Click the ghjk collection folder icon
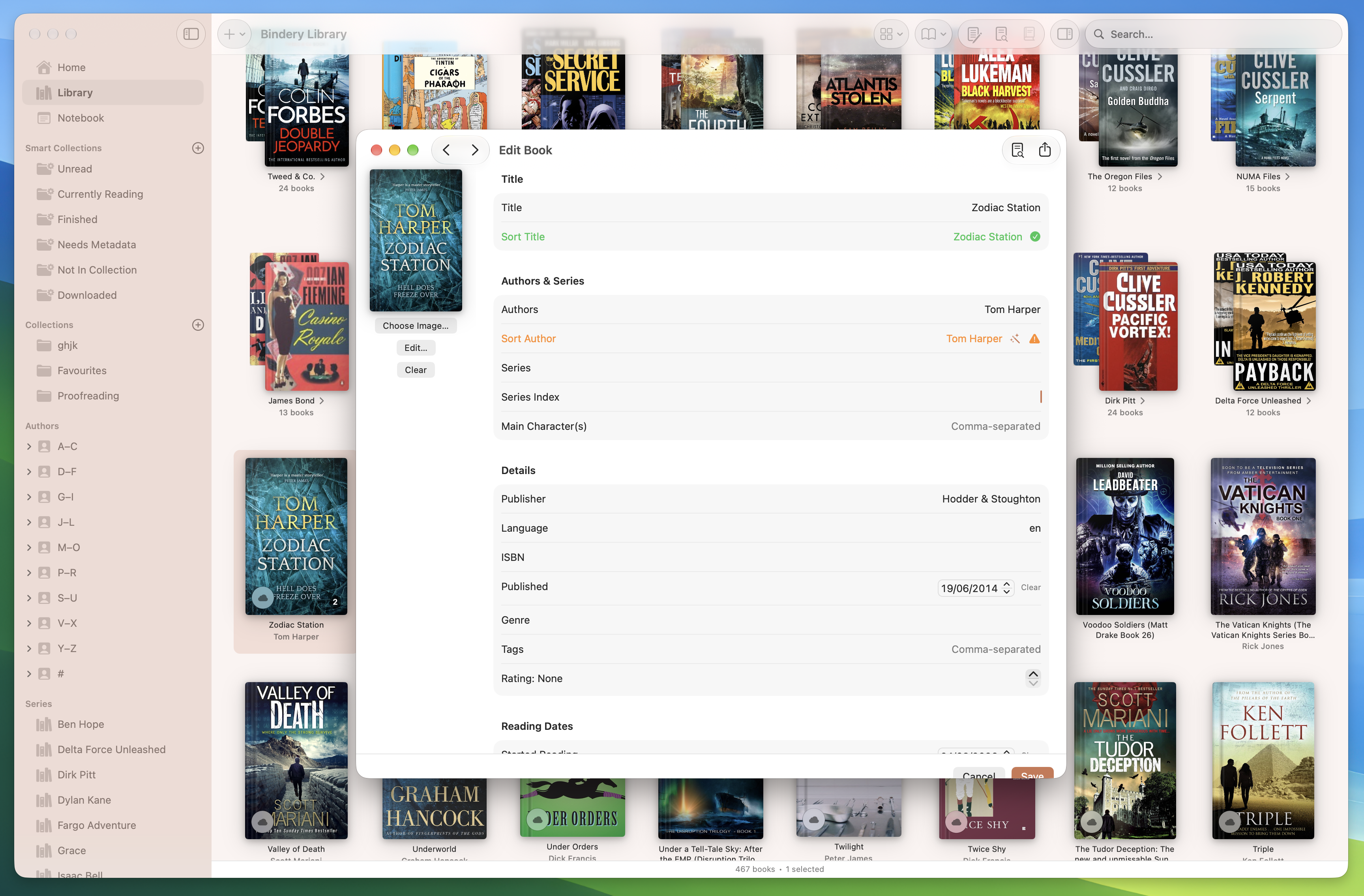 [44, 346]
